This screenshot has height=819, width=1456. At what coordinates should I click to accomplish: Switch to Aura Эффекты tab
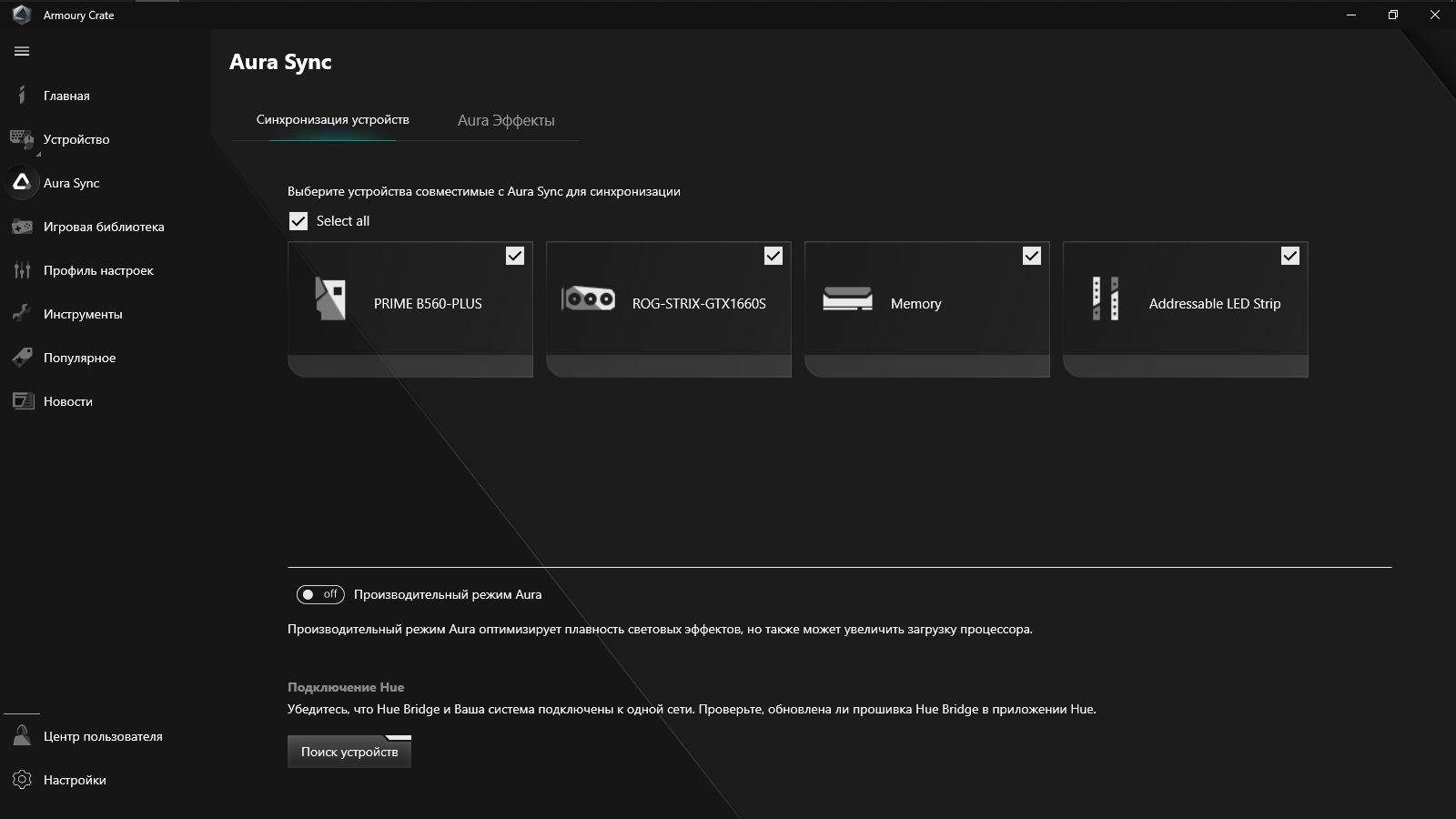coord(506,120)
